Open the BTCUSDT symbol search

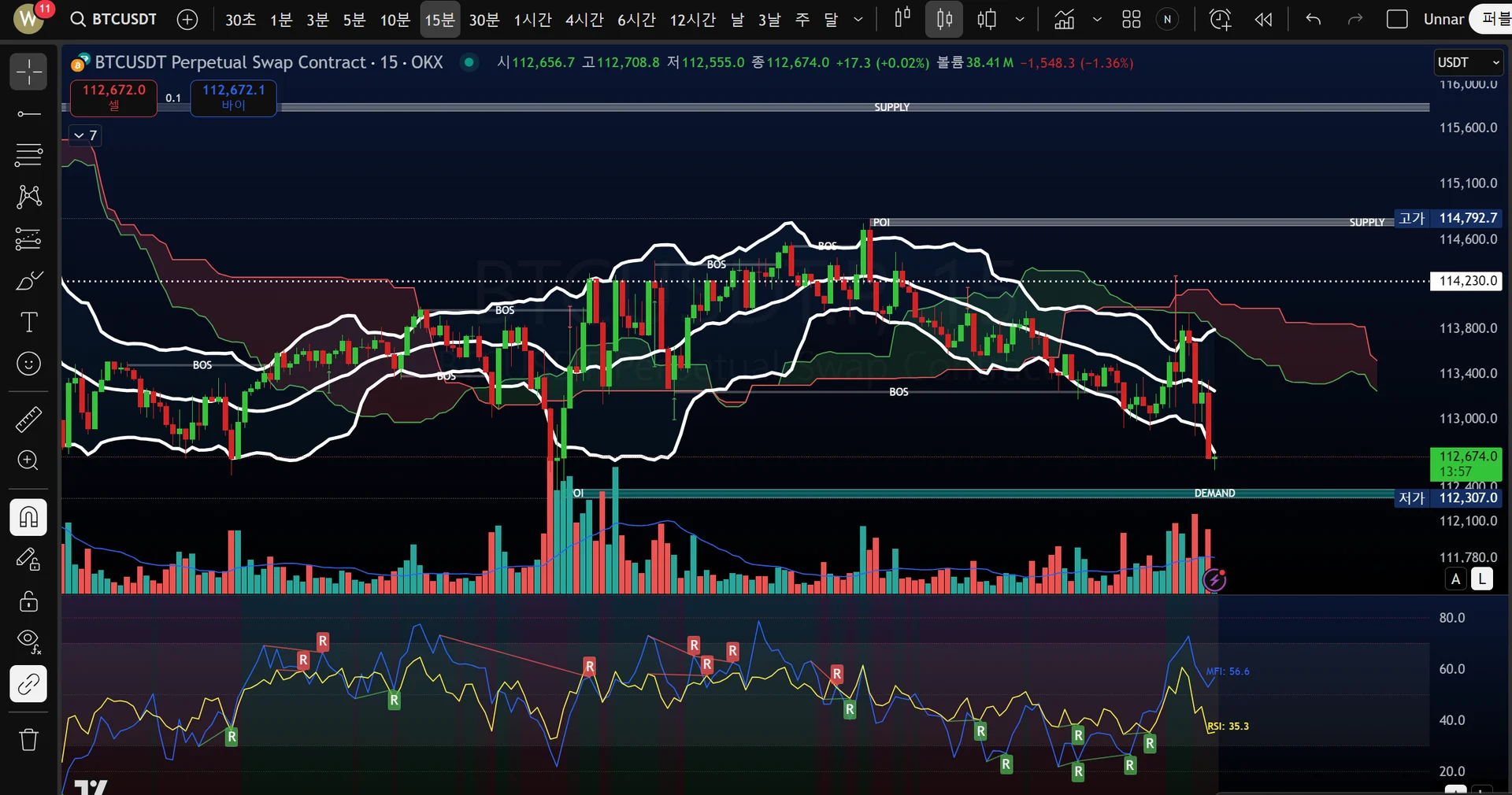(113, 20)
